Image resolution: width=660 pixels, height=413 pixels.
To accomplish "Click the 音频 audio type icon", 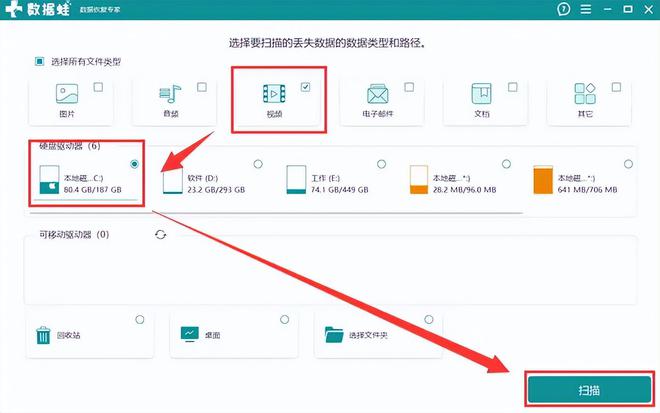I will click(170, 93).
